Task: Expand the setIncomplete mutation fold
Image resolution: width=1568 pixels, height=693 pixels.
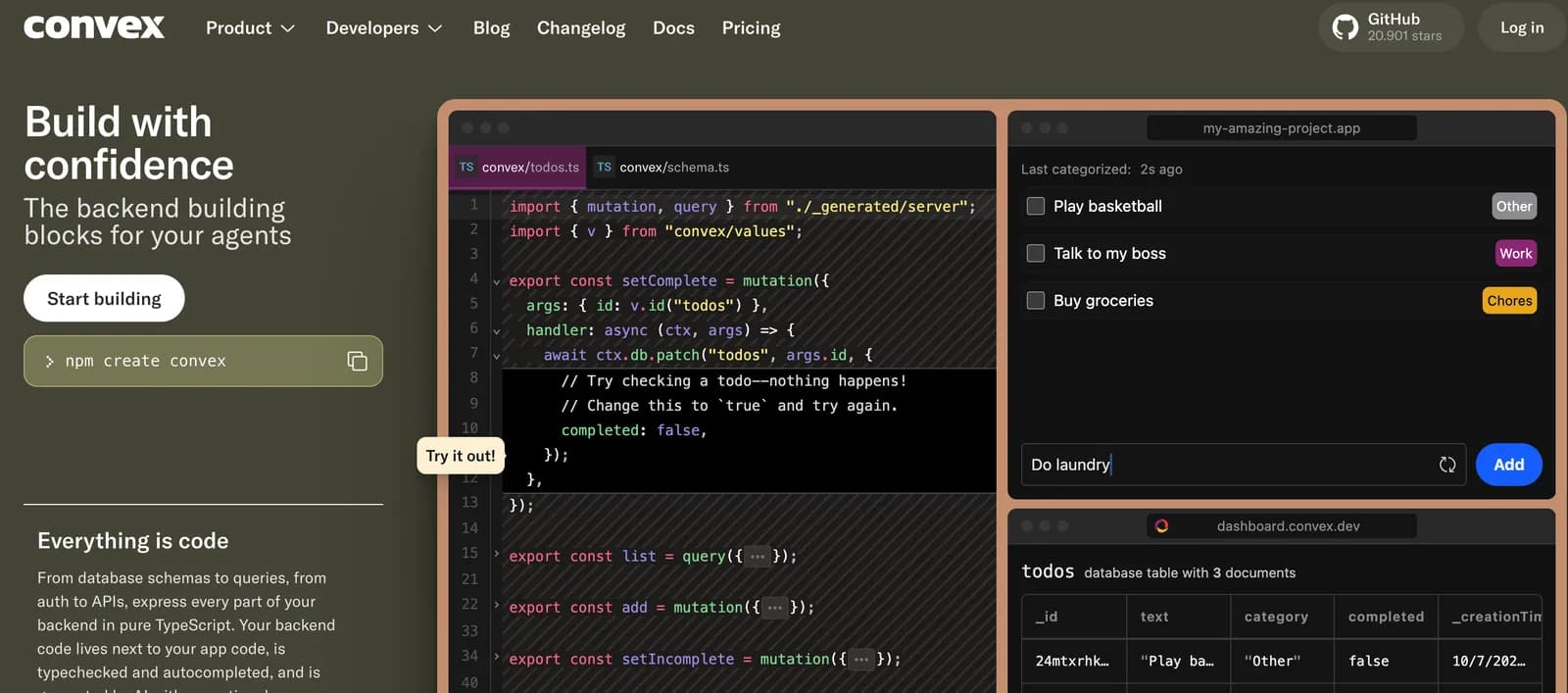Action: point(496,657)
